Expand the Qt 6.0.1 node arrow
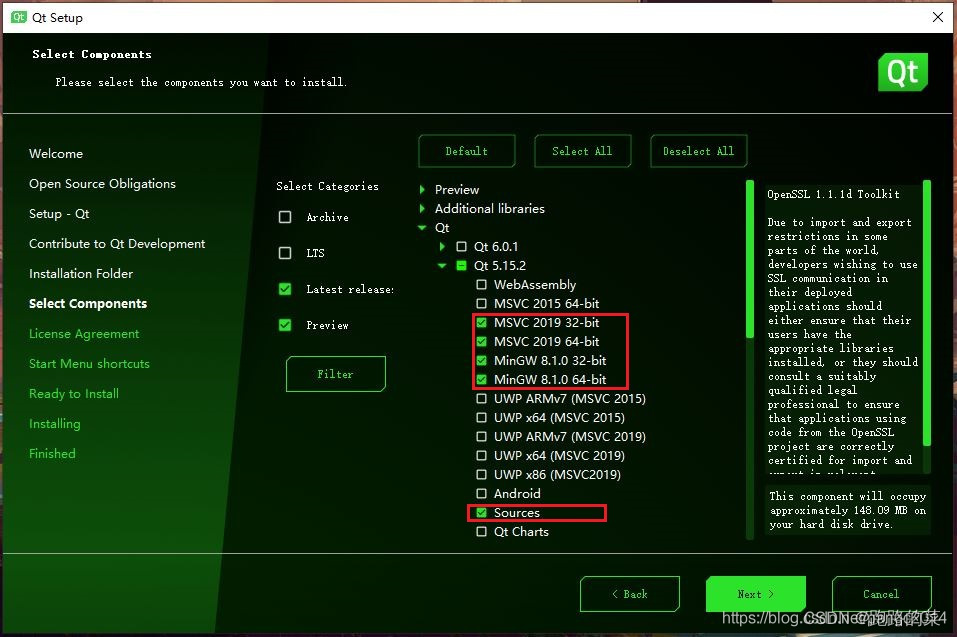 pos(442,247)
